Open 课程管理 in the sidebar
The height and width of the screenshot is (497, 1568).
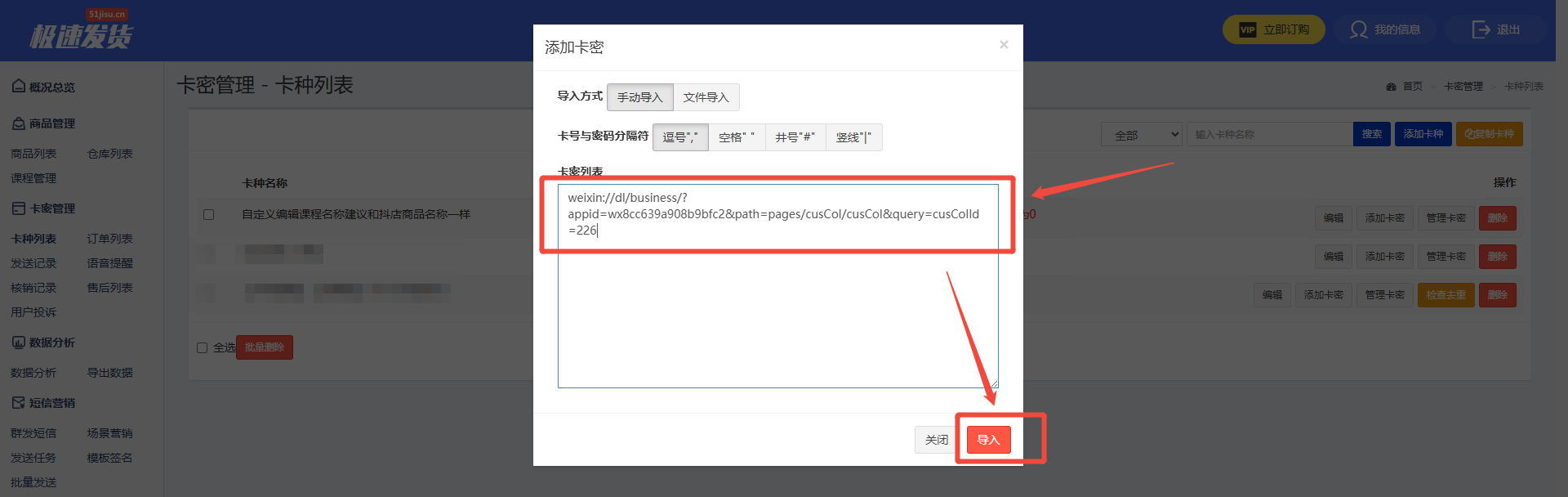tap(33, 178)
